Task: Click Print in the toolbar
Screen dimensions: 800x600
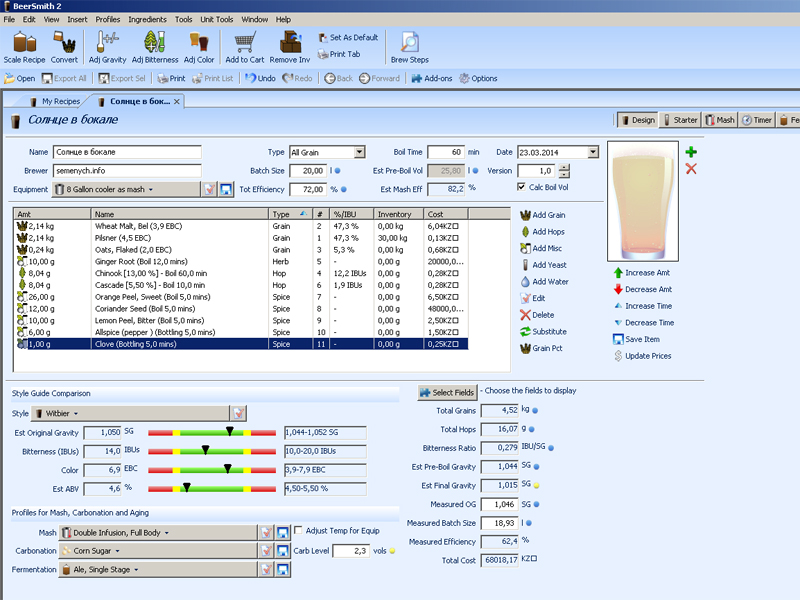Action: coord(171,79)
